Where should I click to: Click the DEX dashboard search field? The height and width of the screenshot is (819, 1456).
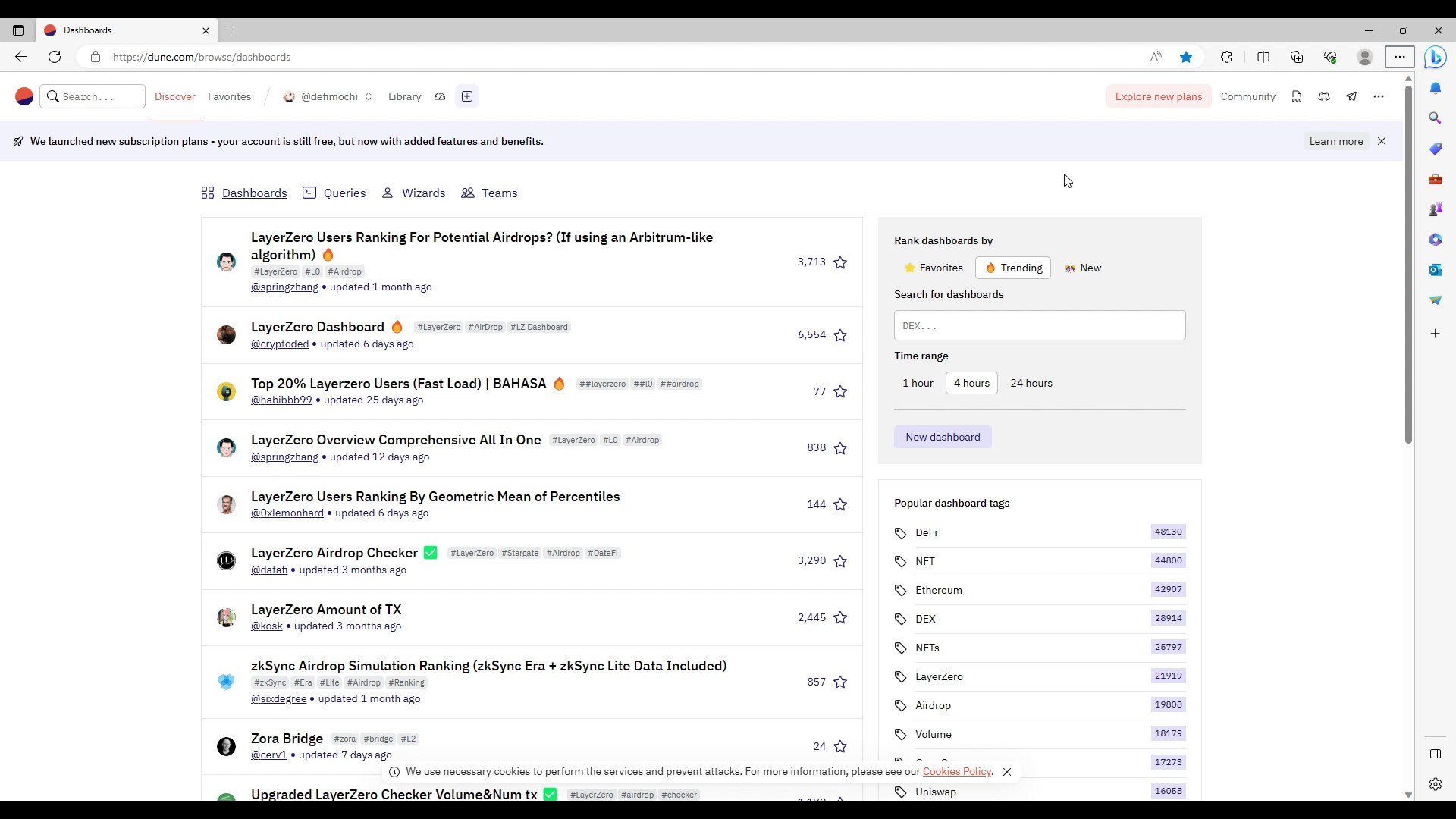[x=1039, y=325]
